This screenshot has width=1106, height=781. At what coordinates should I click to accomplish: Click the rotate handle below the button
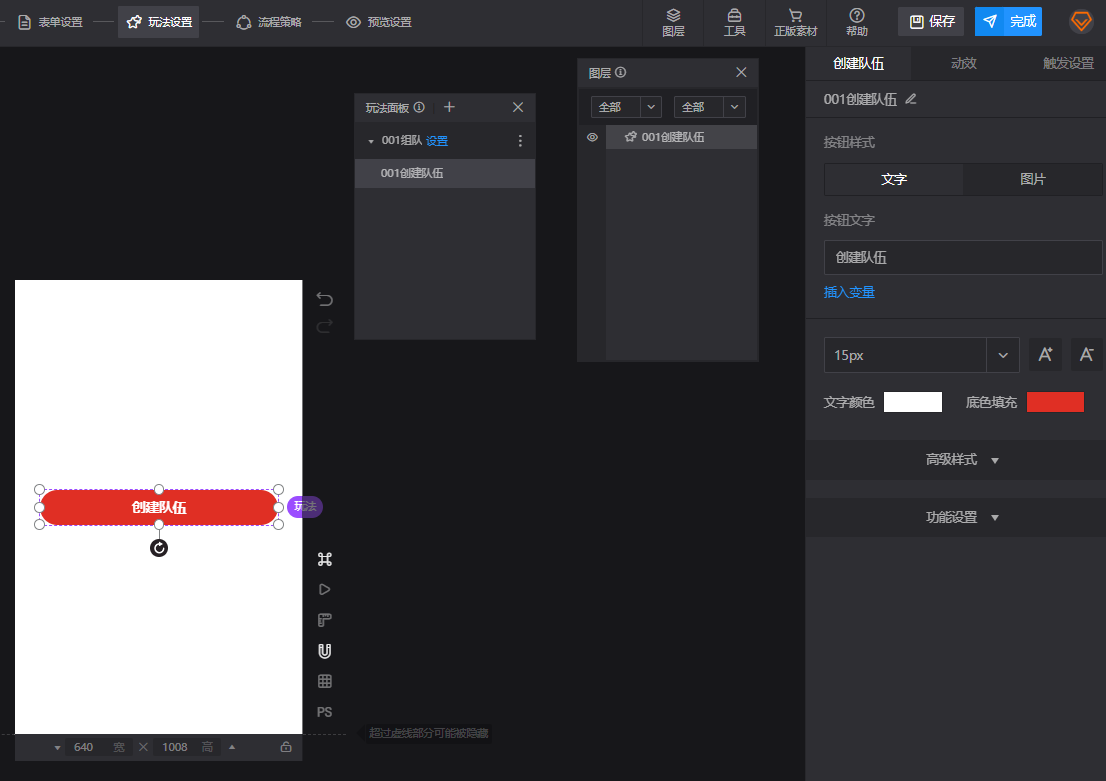[x=159, y=548]
